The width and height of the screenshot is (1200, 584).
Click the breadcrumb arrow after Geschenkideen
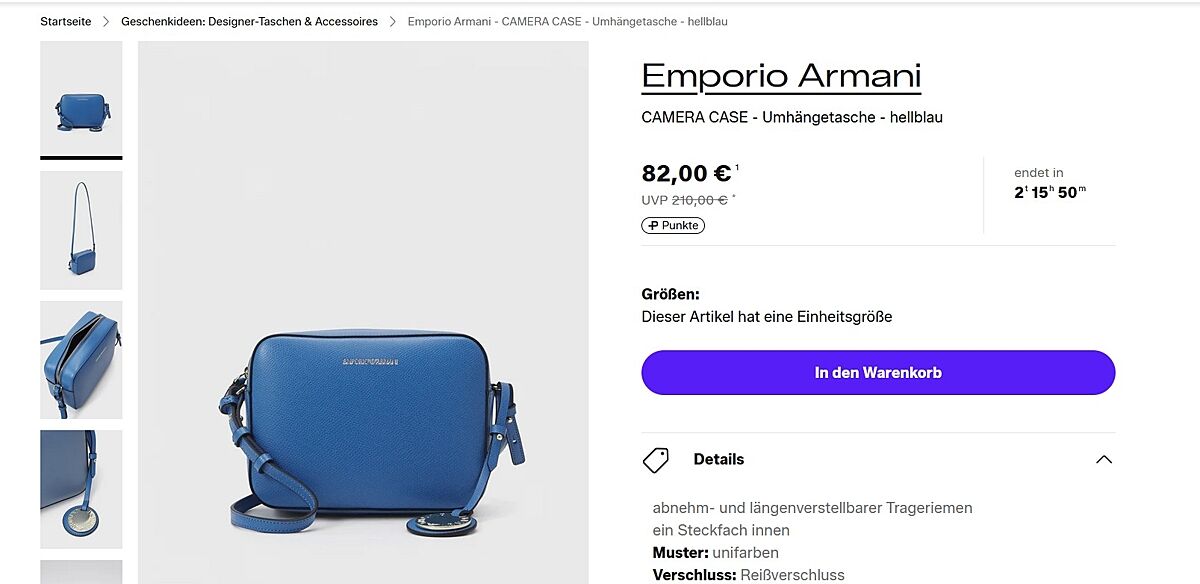coord(392,21)
